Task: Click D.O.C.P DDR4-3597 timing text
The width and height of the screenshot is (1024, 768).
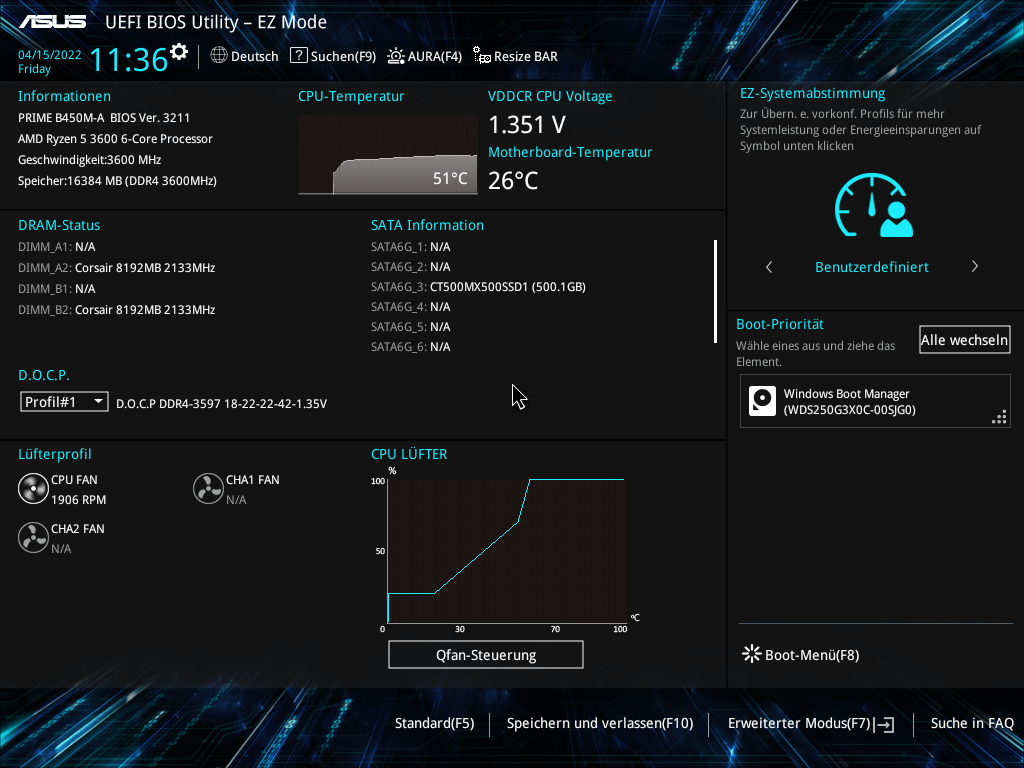Action: tap(221, 404)
